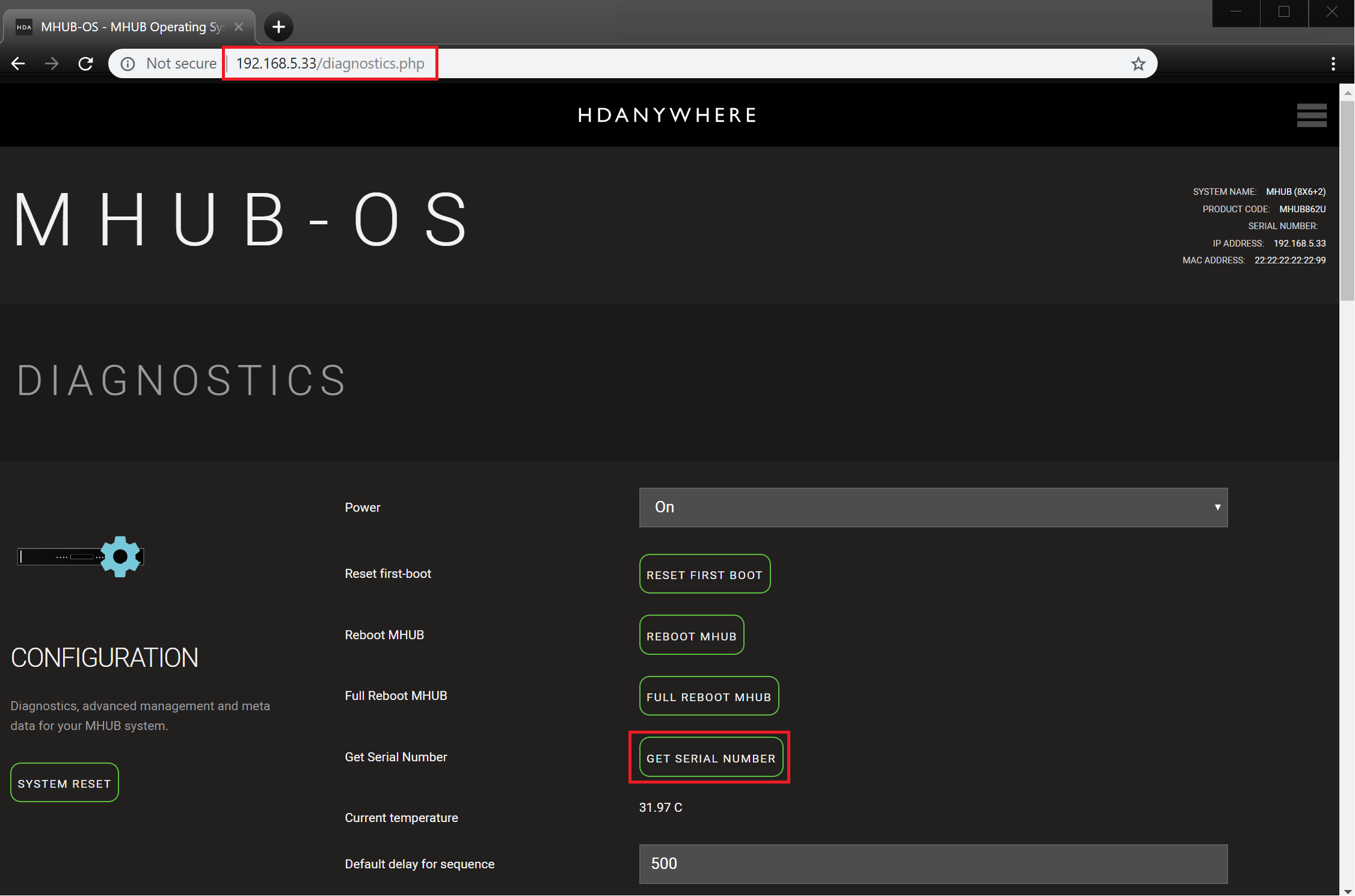The image size is (1355, 896).
Task: Click the SERIAL NUMBER label in header
Action: click(1282, 226)
